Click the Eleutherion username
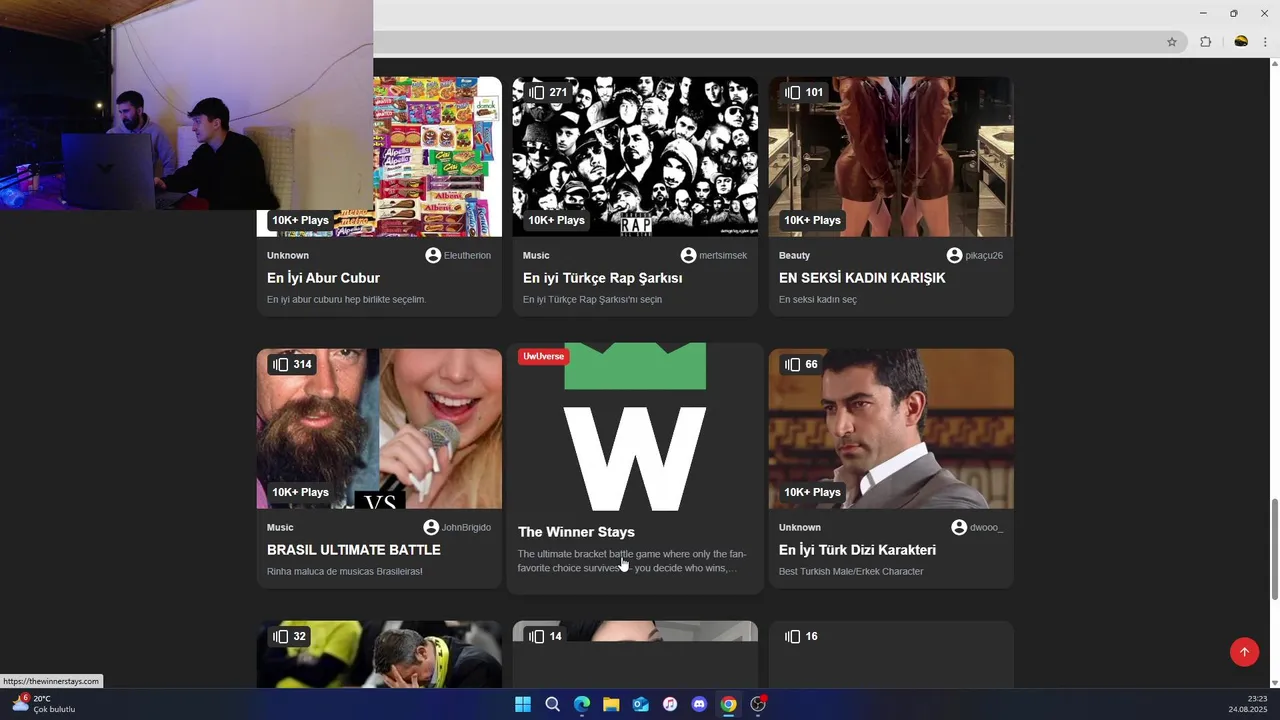The width and height of the screenshot is (1280, 720). 467,255
